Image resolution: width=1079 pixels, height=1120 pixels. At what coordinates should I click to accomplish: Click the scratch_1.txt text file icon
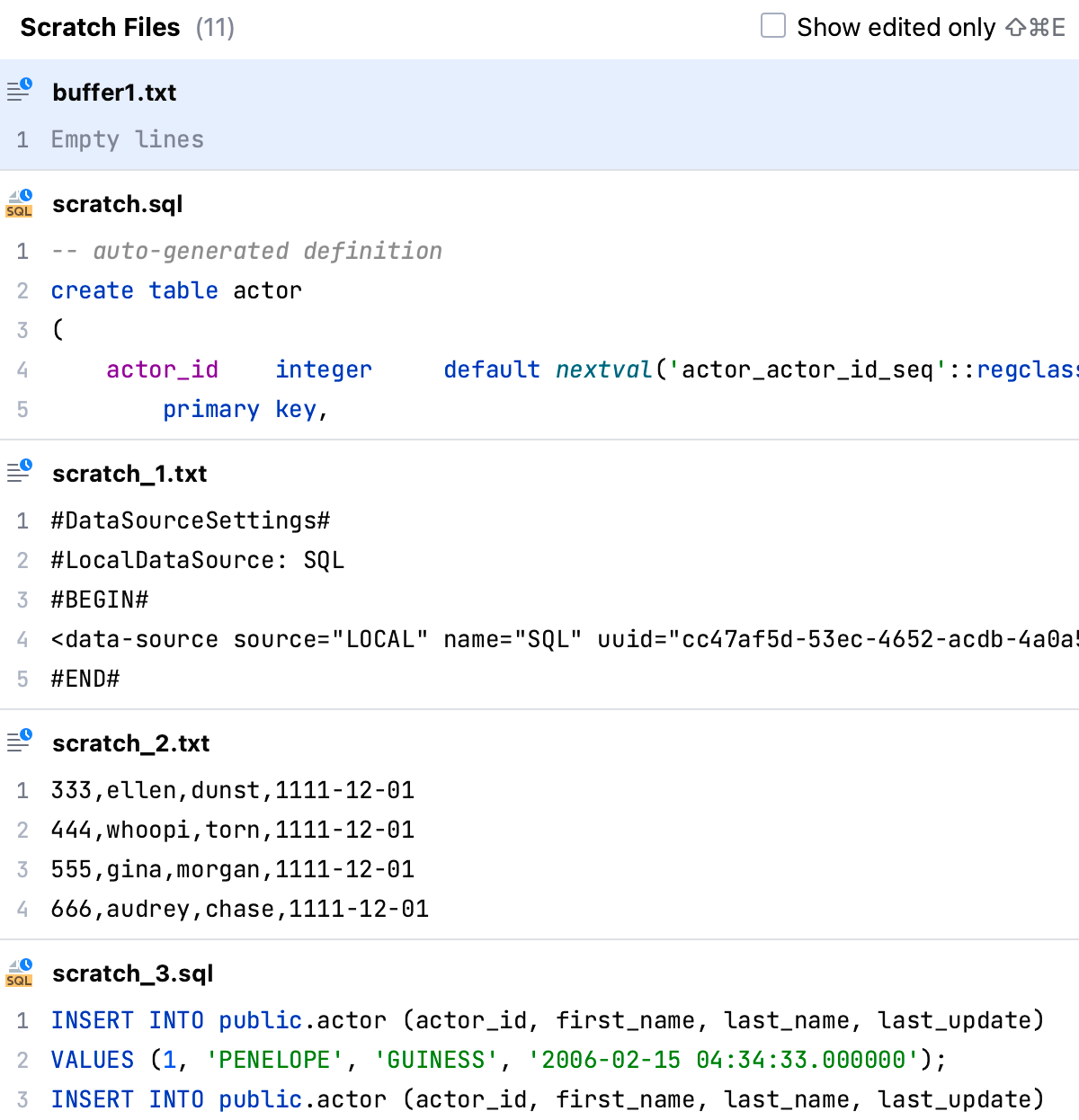20,471
